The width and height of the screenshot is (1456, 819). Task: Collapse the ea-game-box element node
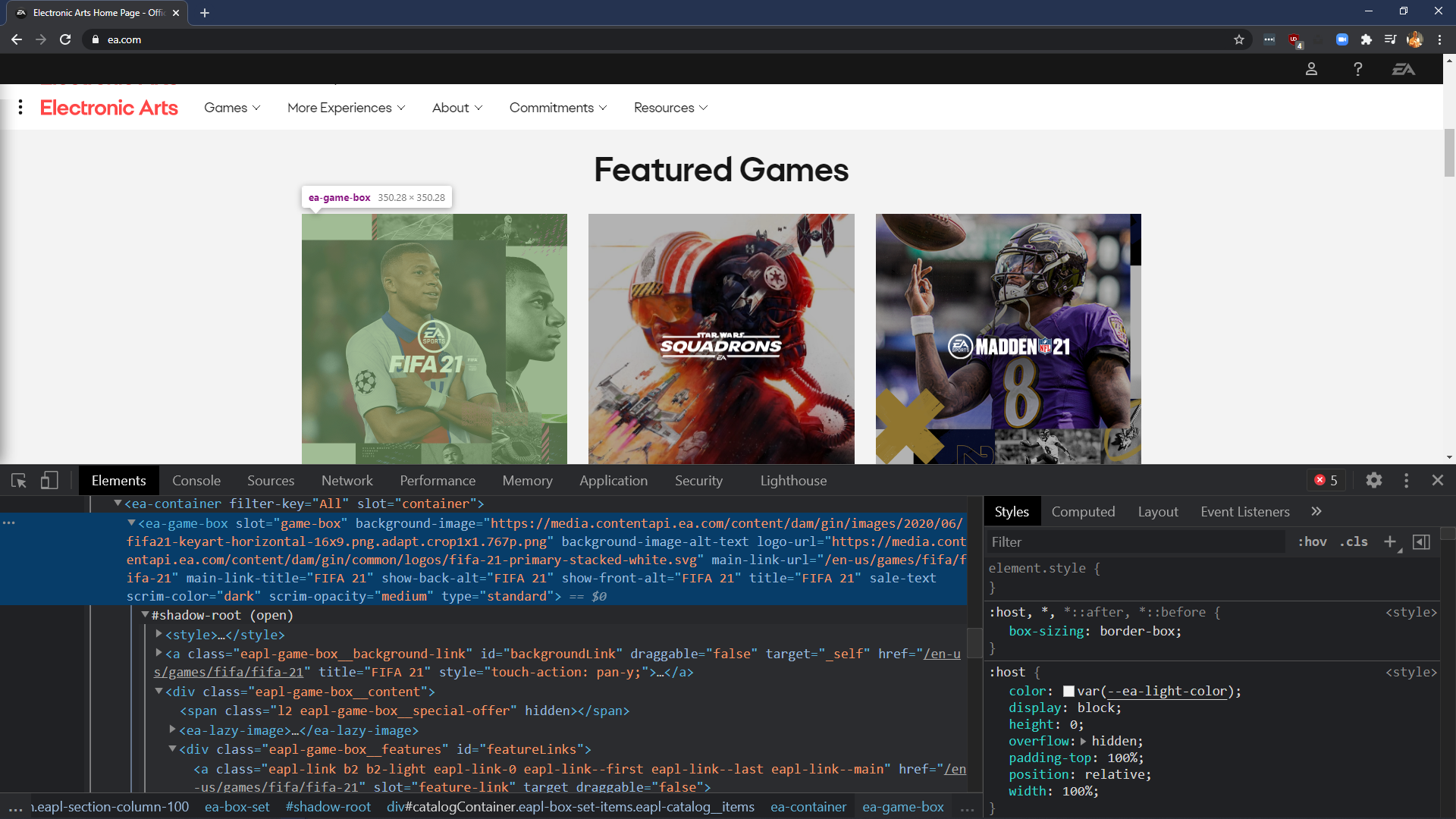coord(131,522)
